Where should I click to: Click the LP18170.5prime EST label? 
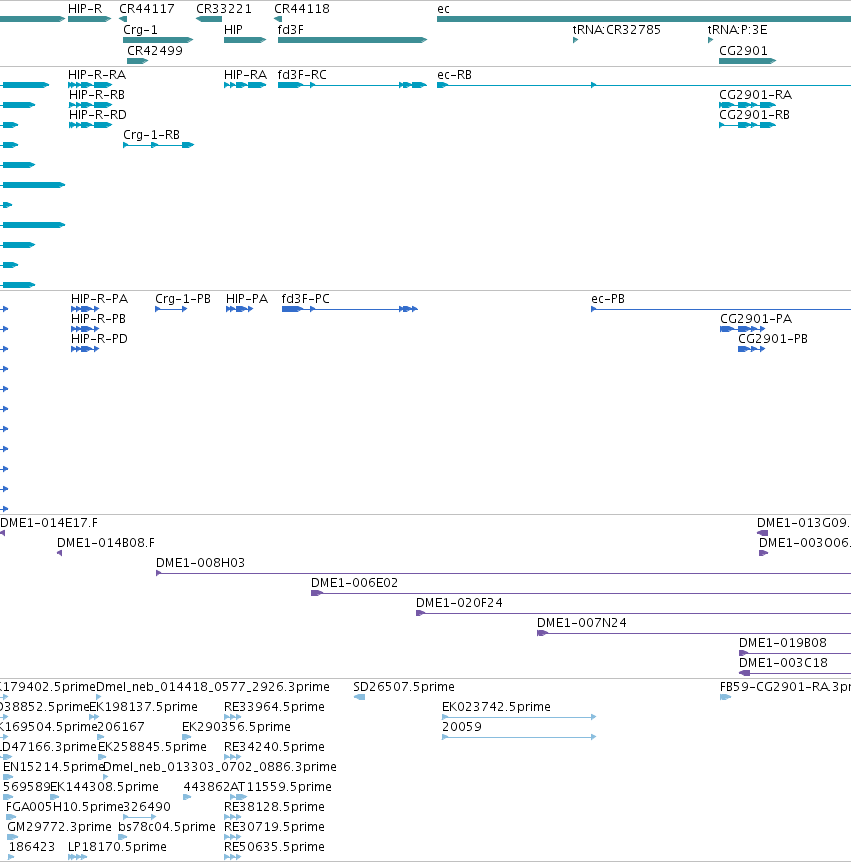117,847
